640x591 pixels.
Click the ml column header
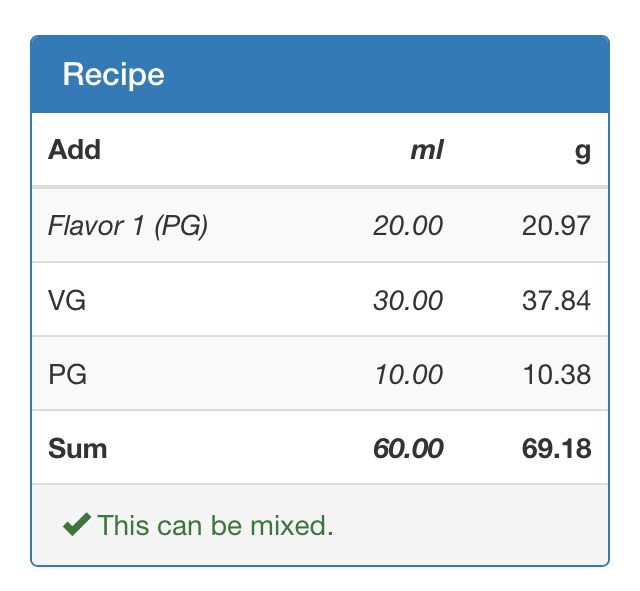click(427, 150)
